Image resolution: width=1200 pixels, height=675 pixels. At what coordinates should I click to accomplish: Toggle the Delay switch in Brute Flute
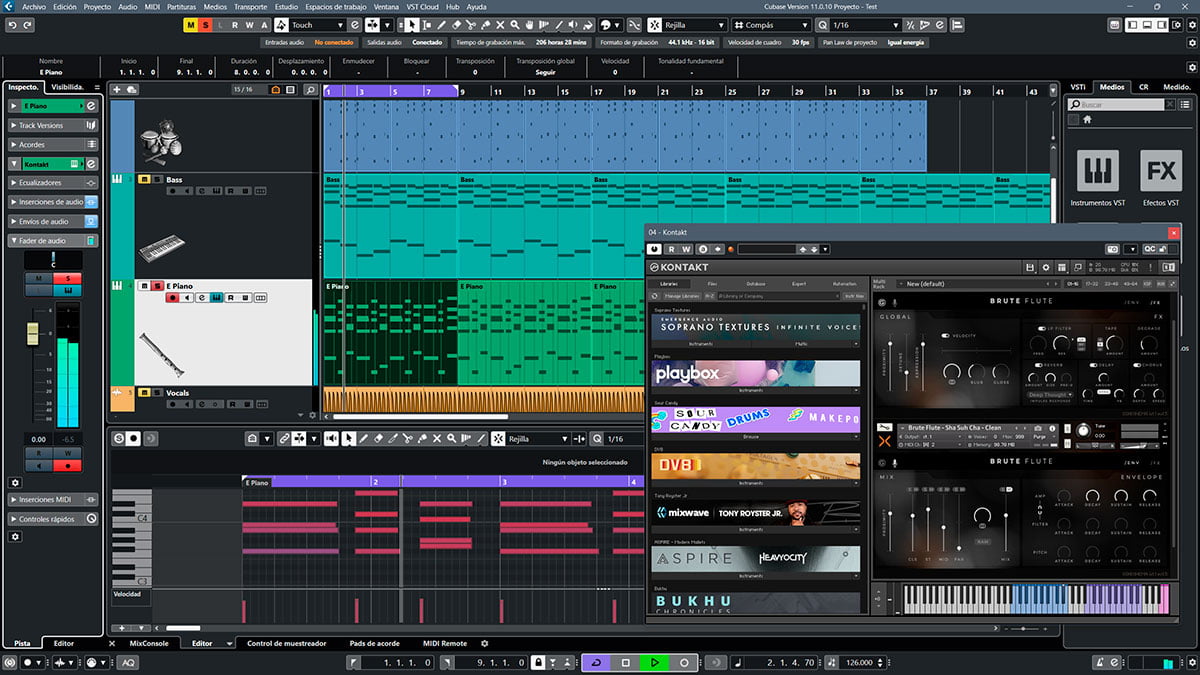coord(1093,365)
